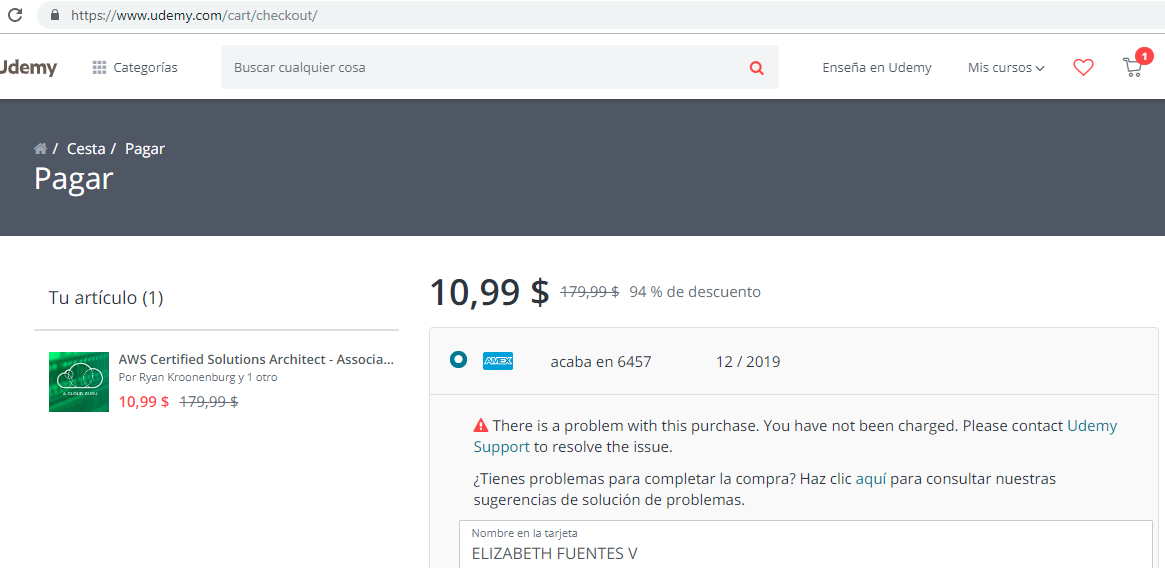Viewport: 1165px width, 568px height.
Task: Focus the 'Buscar cualquier cosa' search field
Action: (x=480, y=68)
